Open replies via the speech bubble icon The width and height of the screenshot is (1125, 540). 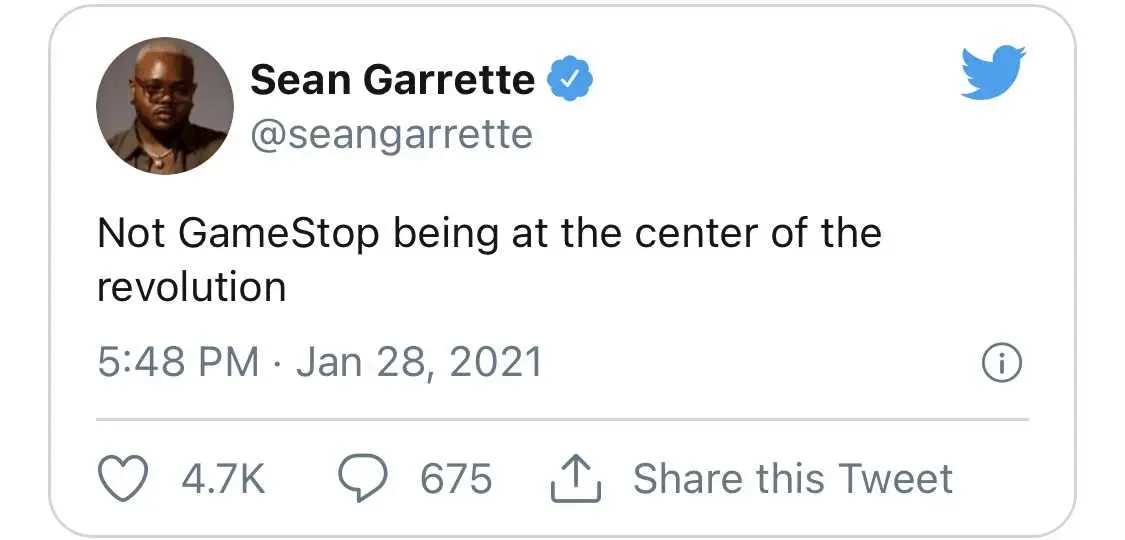(362, 479)
